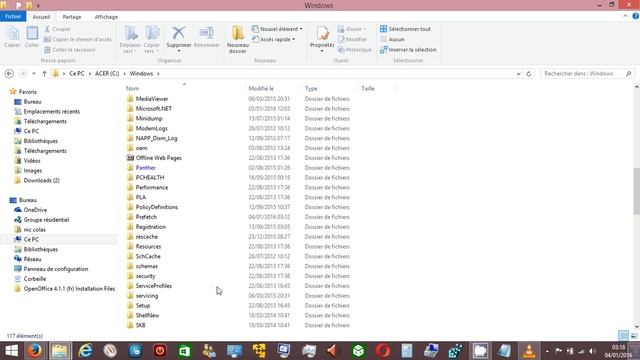
Task: Select Réseau in the navigation pane
Action: [x=32, y=259]
